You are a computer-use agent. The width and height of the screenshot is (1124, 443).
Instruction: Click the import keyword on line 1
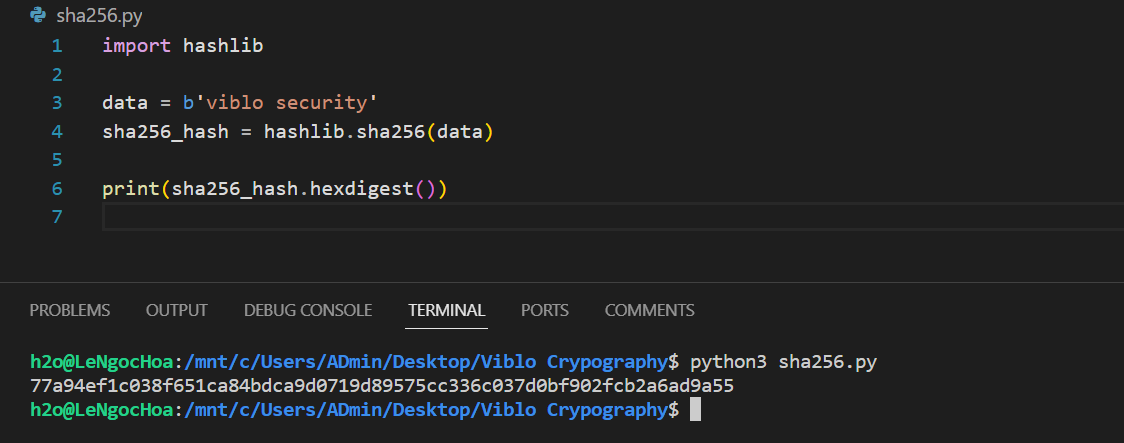(136, 46)
